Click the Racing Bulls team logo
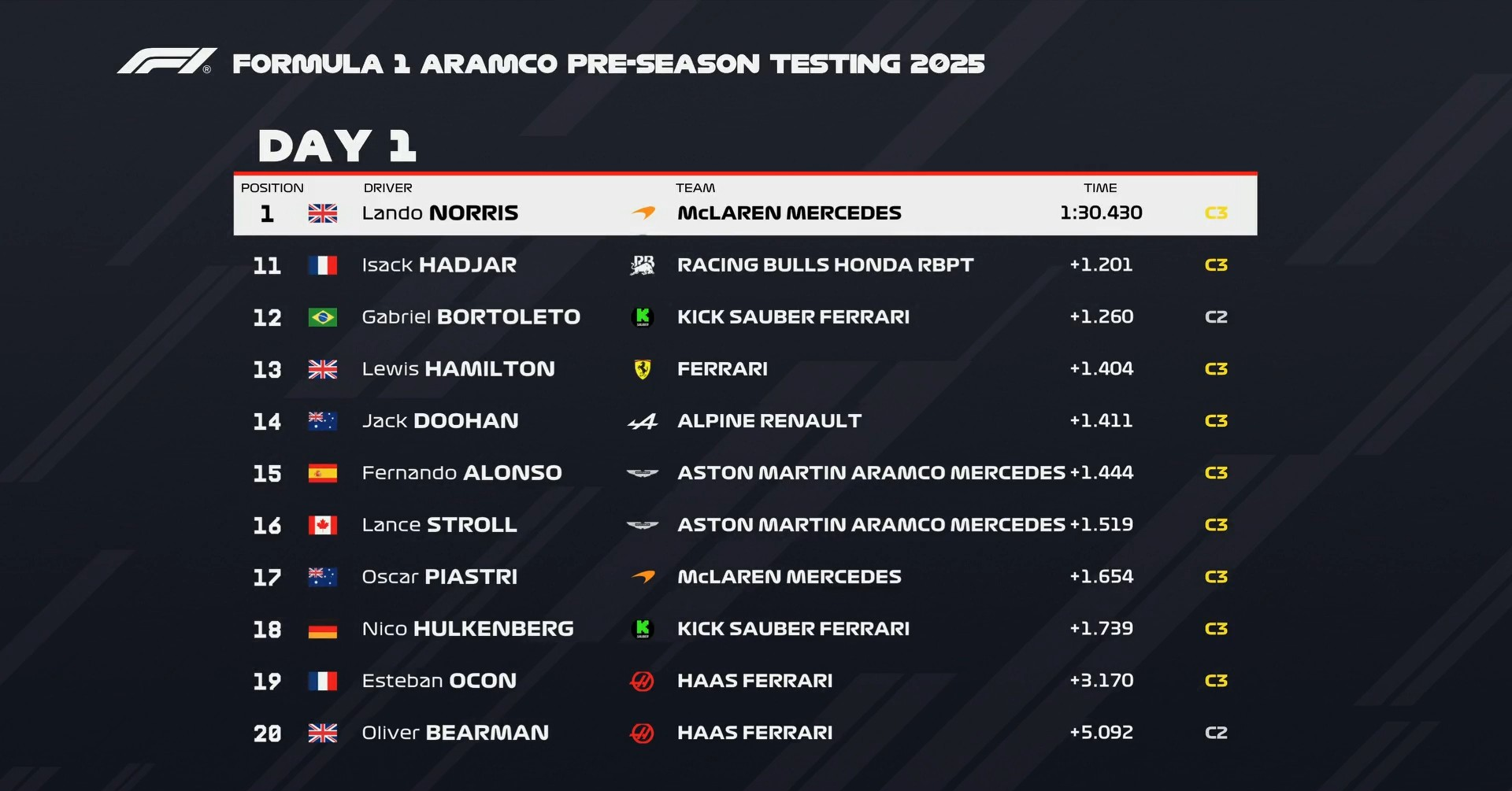Image resolution: width=1512 pixels, height=791 pixels. click(x=643, y=265)
